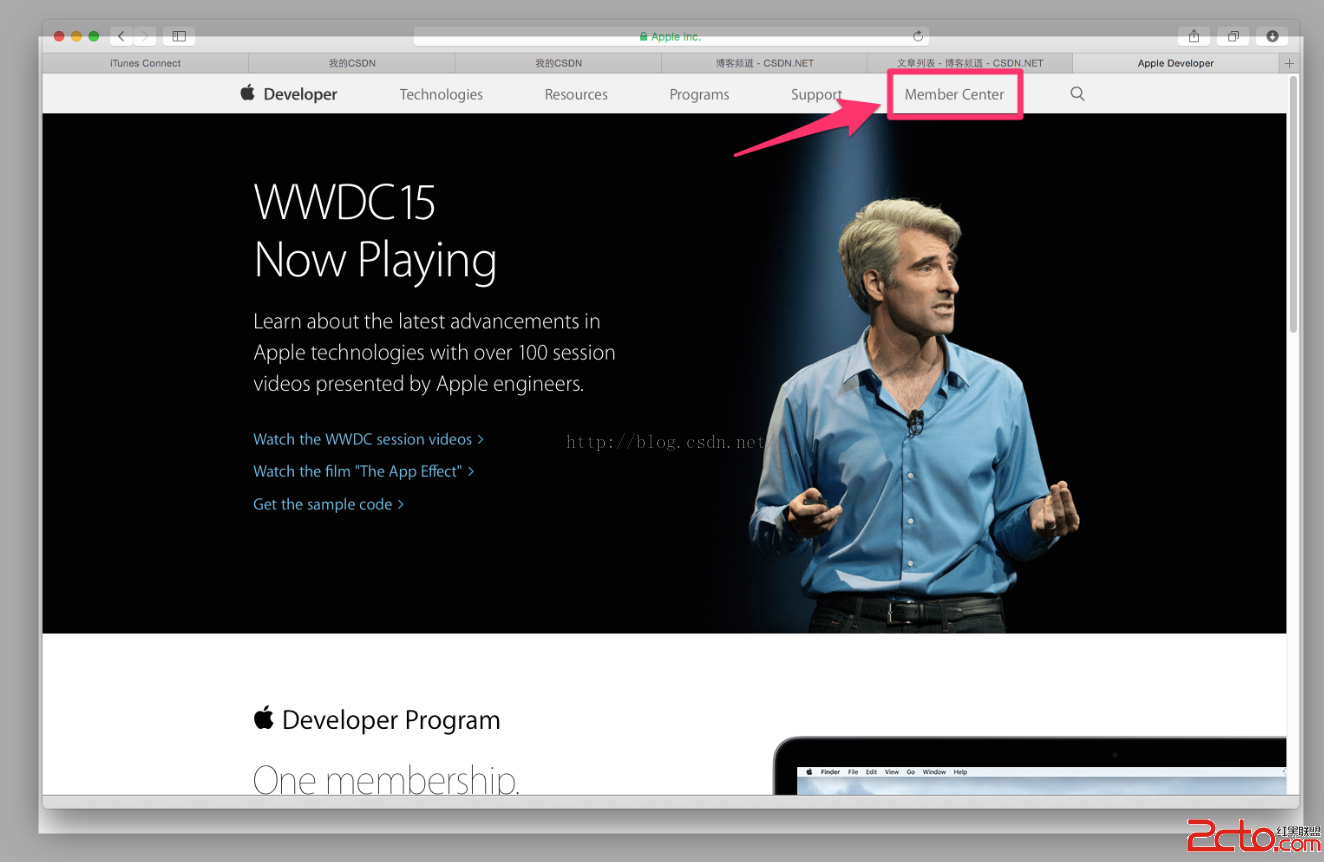Minimize Safari with the yellow button
The width and height of the screenshot is (1324, 862).
coord(76,36)
